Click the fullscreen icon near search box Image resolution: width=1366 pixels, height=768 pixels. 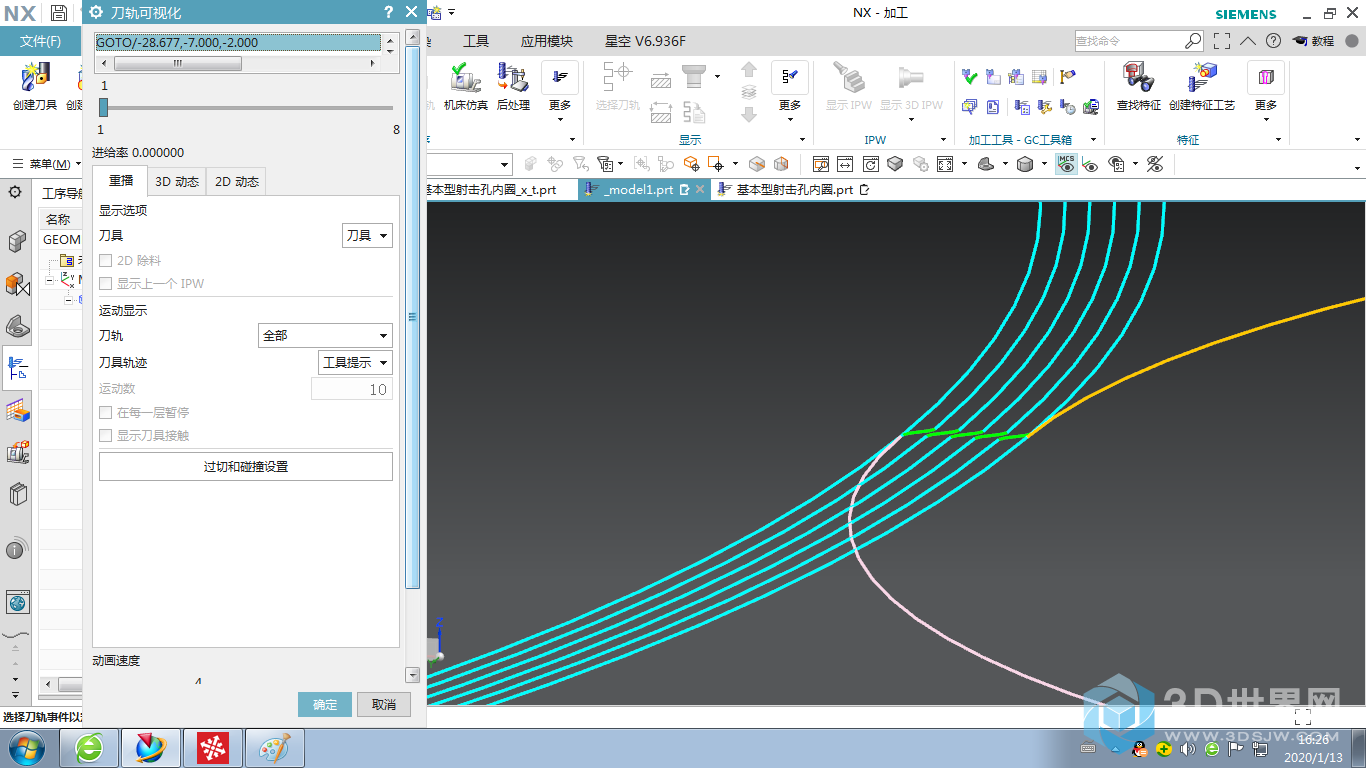(x=1222, y=41)
